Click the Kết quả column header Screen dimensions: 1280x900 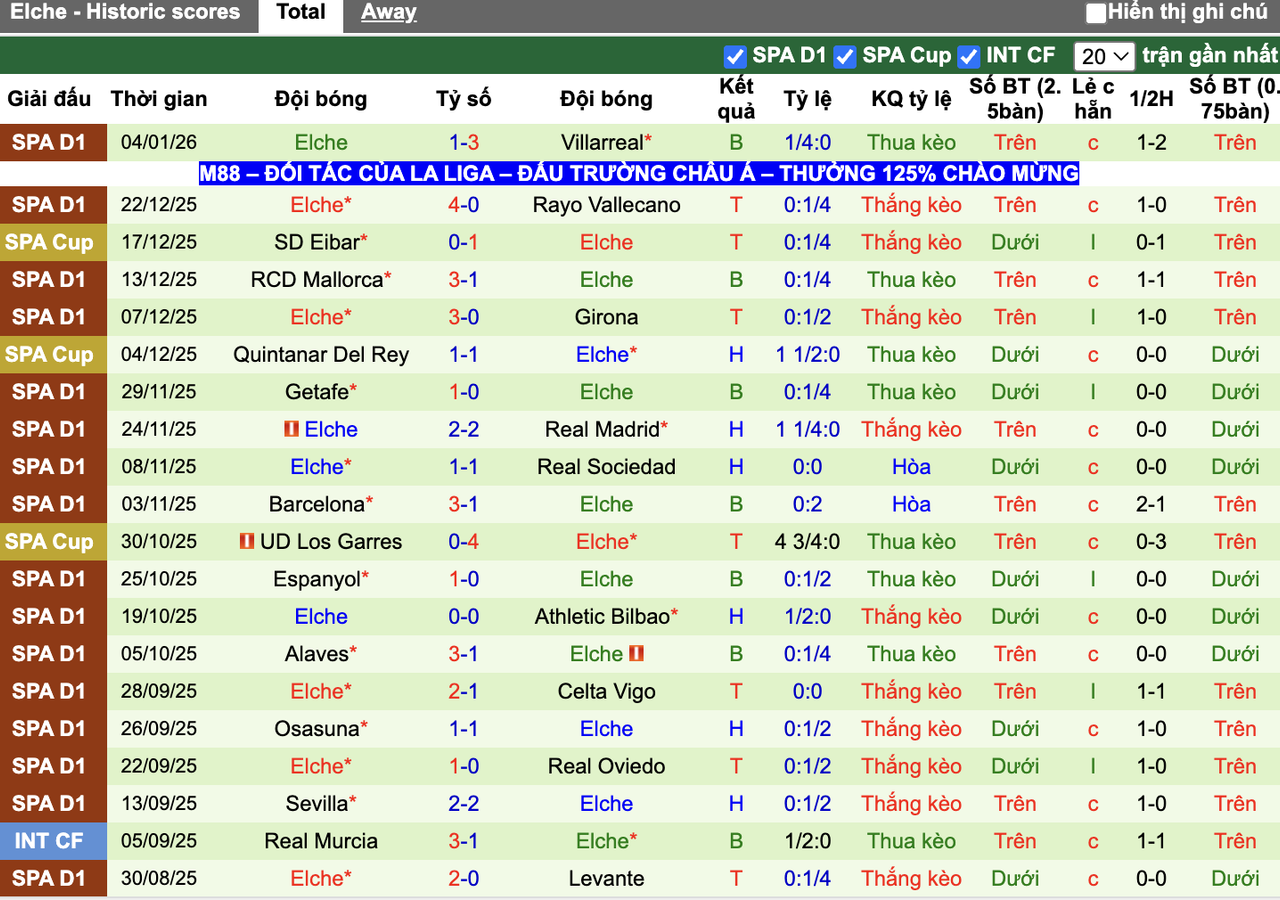(736, 99)
